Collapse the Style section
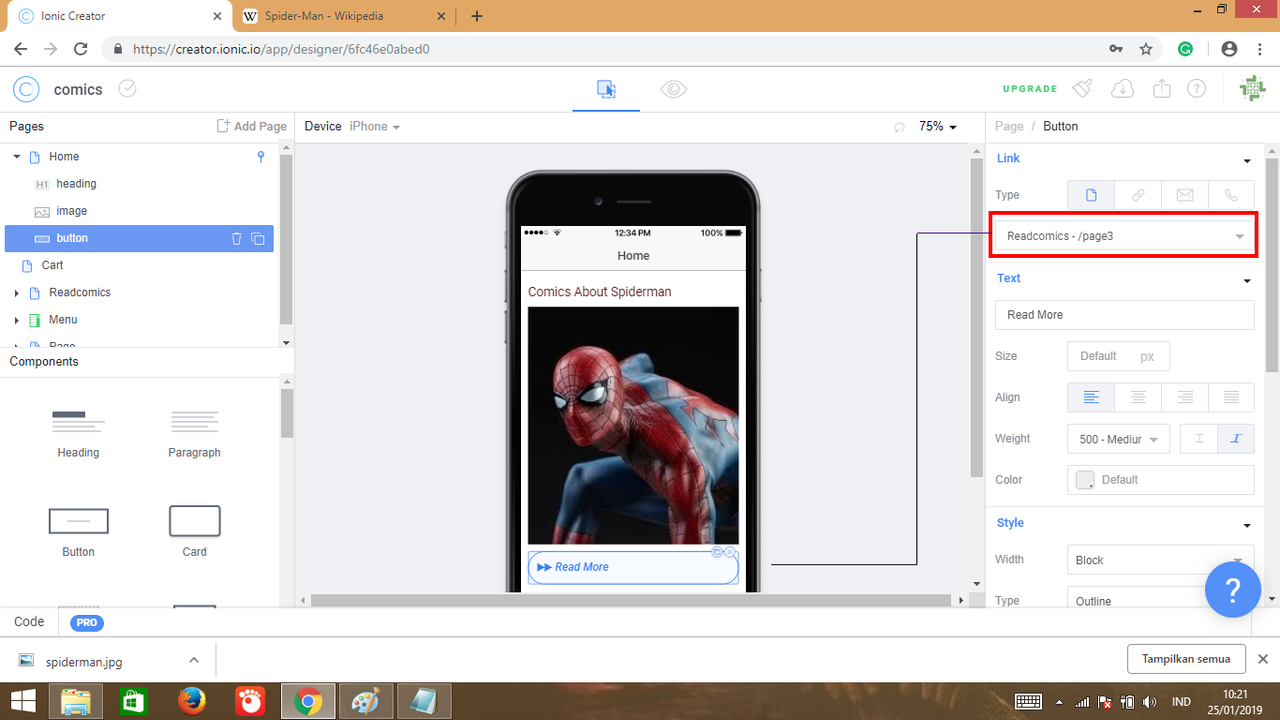 1246,526
